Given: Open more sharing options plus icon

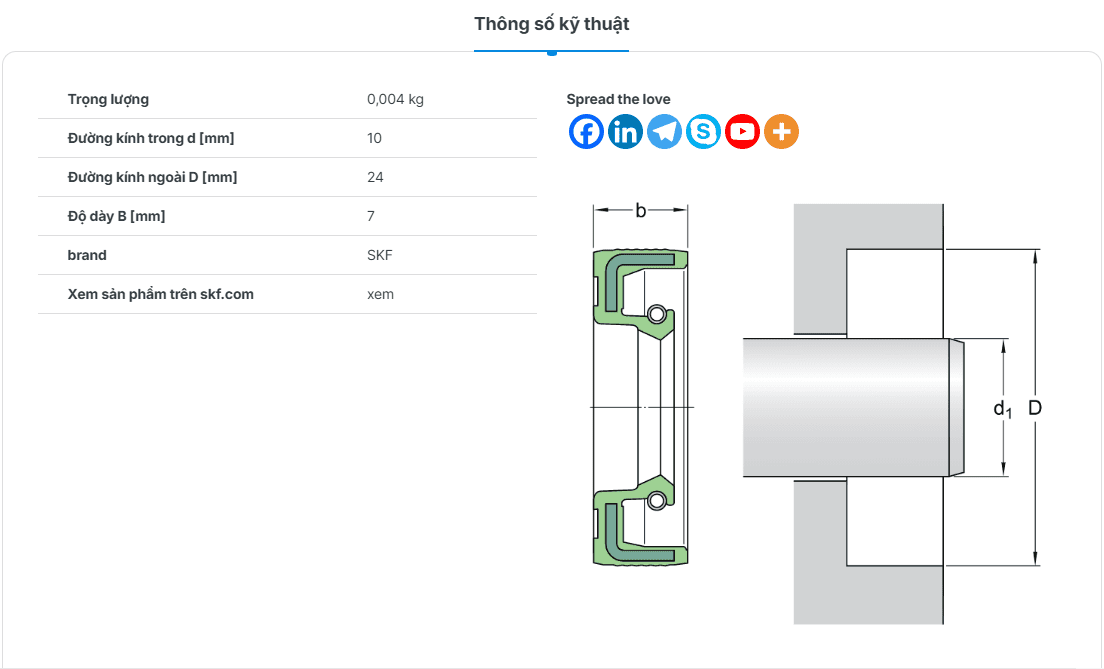Looking at the screenshot, I should (781, 132).
